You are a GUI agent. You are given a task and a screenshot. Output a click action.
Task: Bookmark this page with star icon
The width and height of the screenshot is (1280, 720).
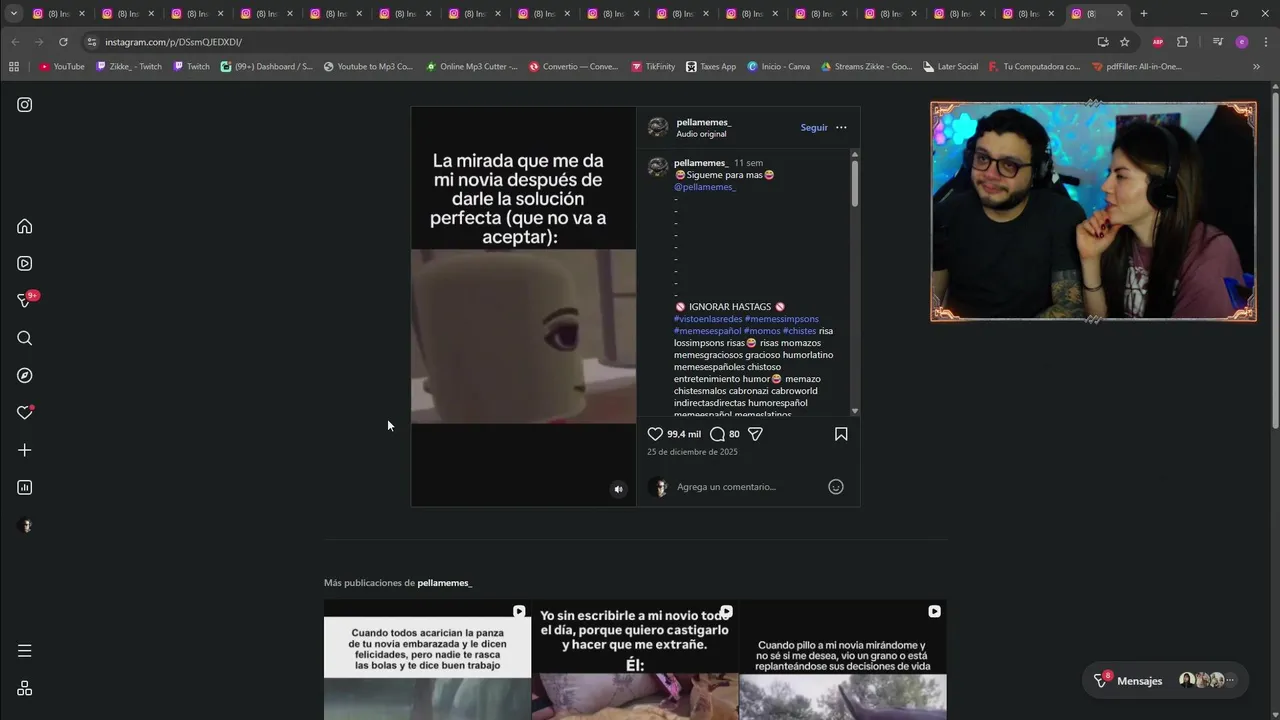coord(1125,42)
